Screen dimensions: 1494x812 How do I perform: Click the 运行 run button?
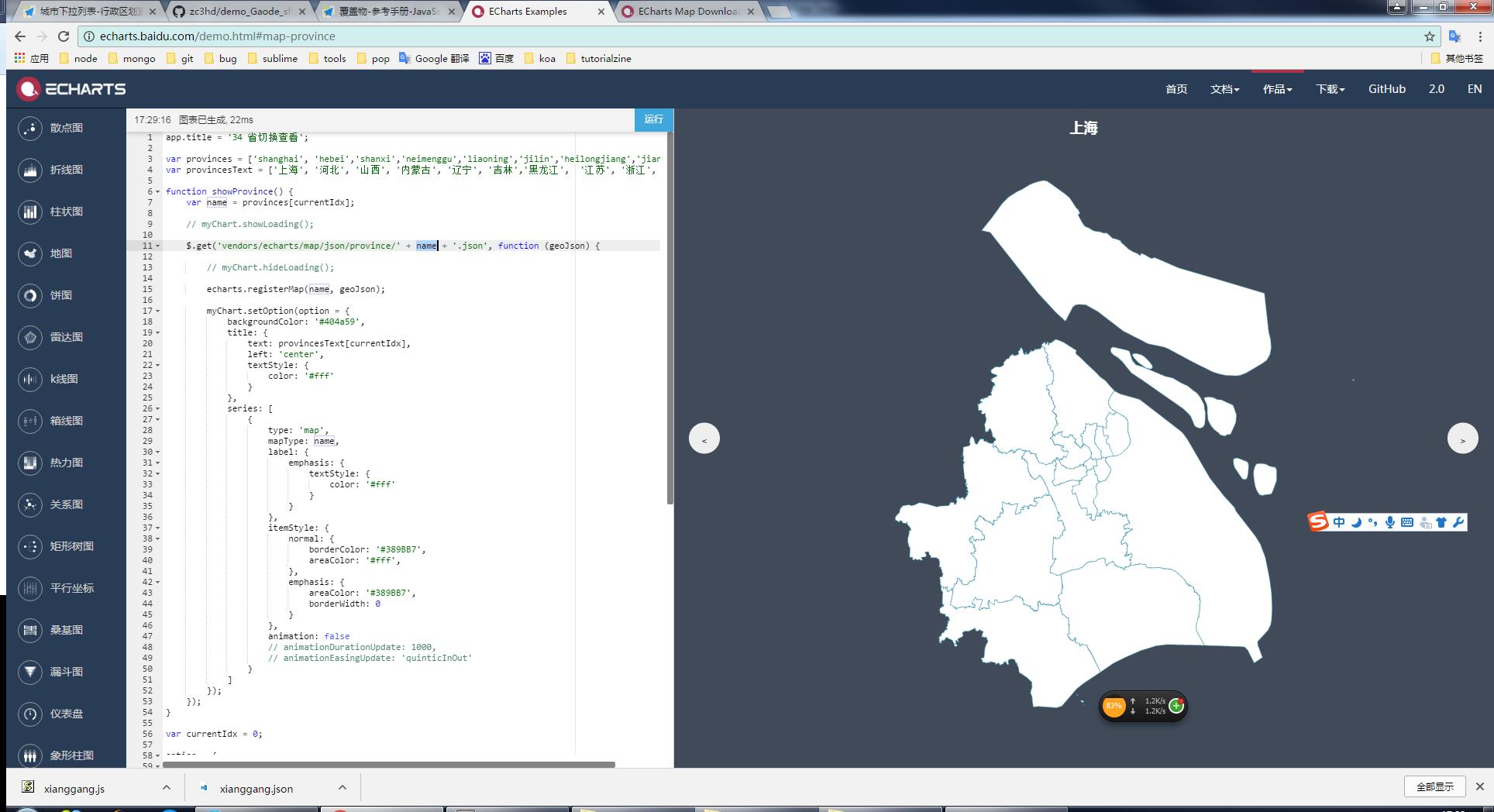(x=653, y=119)
